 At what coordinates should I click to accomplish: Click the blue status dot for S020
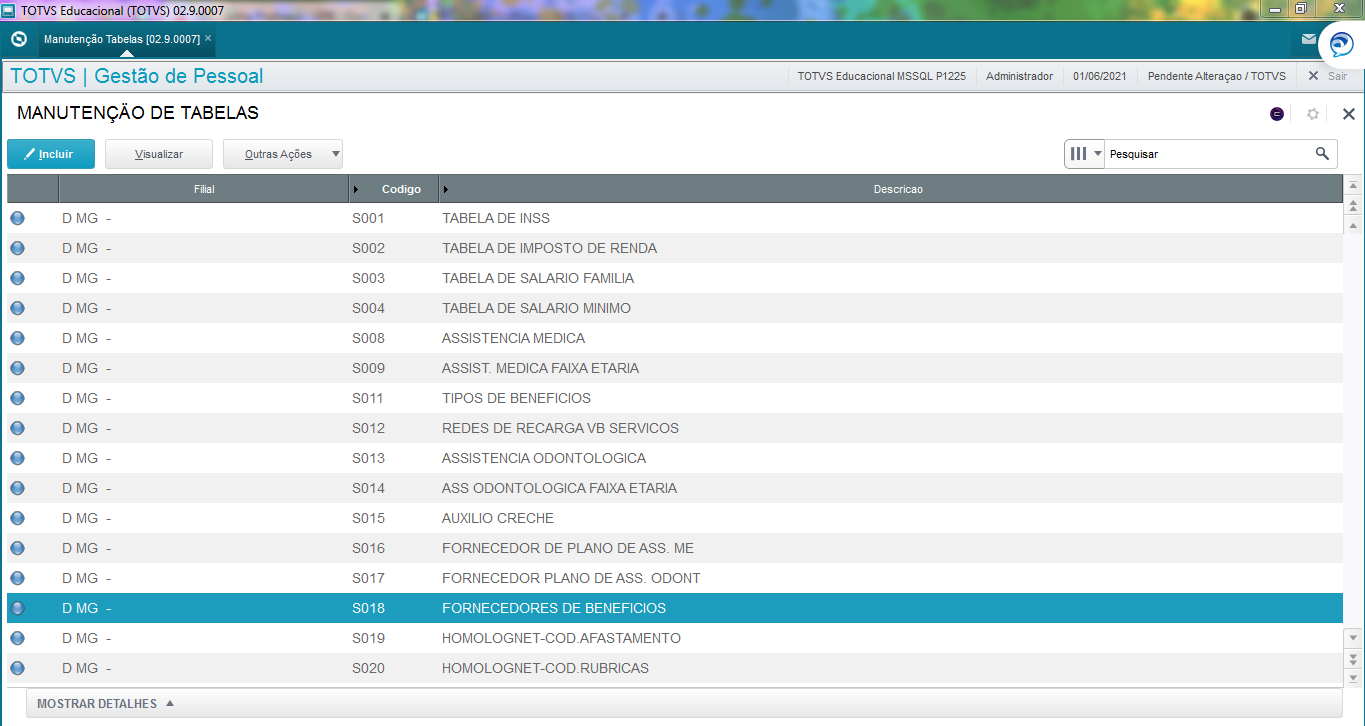(x=17, y=668)
